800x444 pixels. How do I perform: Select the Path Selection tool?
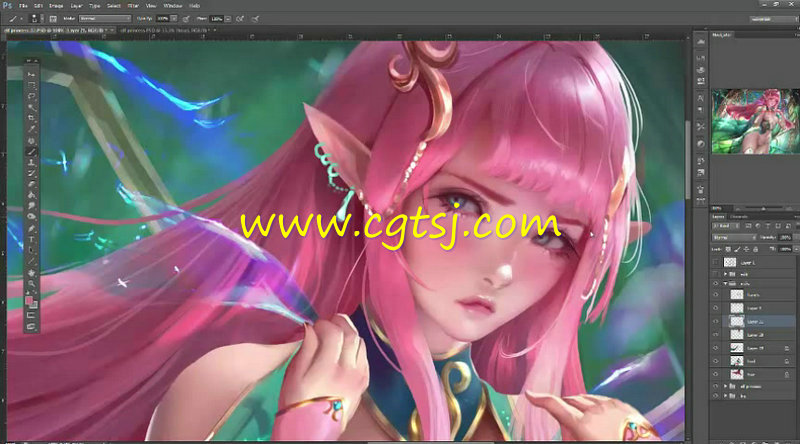pos(32,250)
